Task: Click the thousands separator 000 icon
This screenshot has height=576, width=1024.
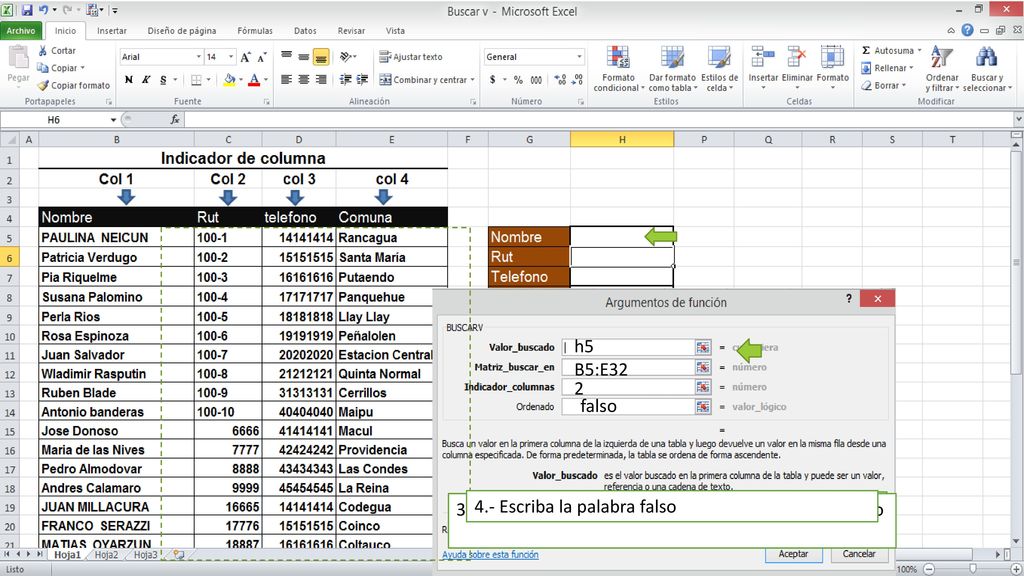Action: click(x=536, y=80)
